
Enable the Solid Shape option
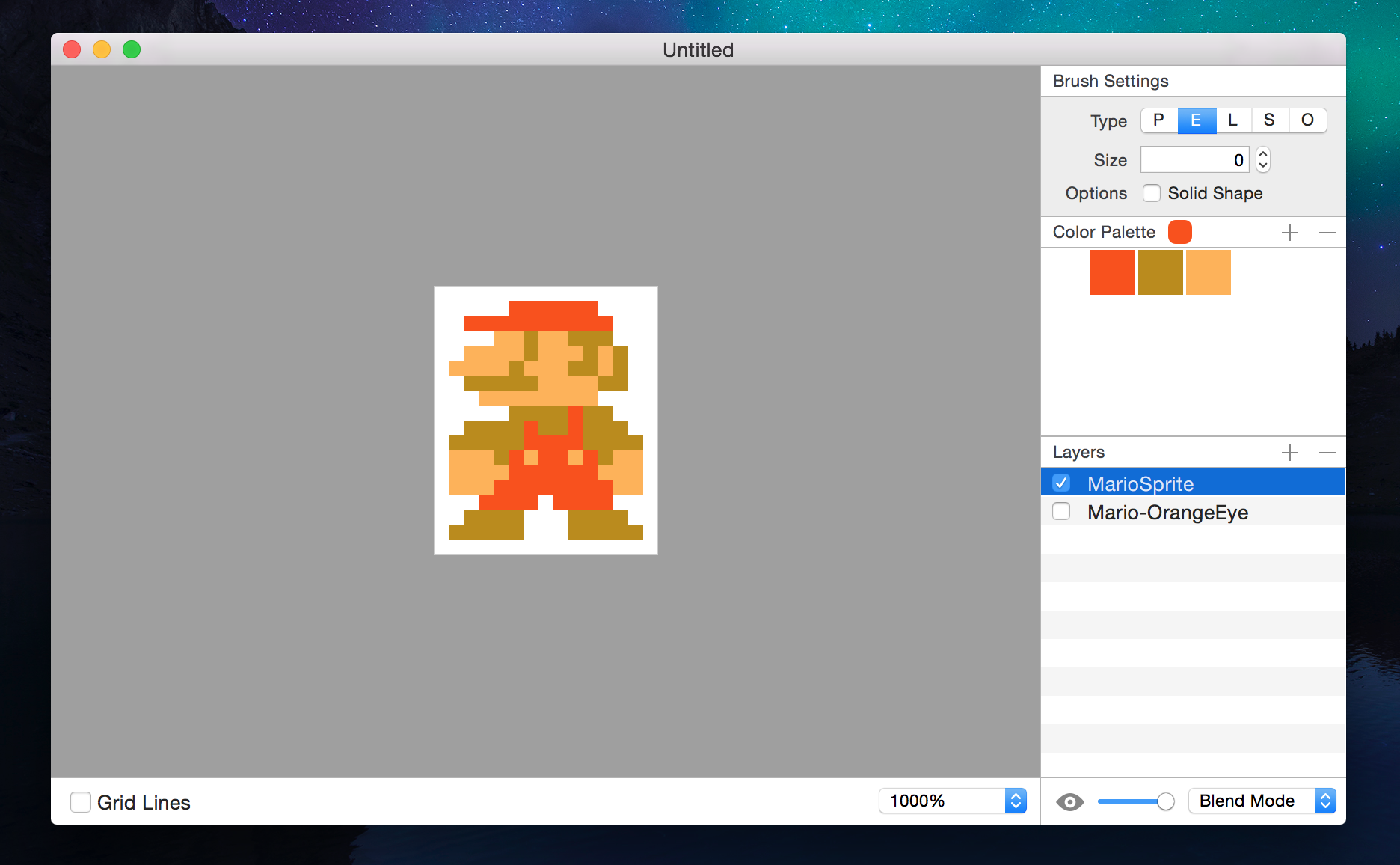tap(1152, 193)
